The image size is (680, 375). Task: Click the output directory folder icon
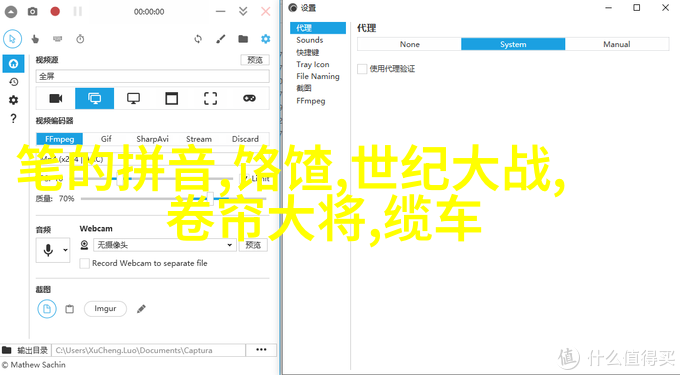tap(7, 350)
